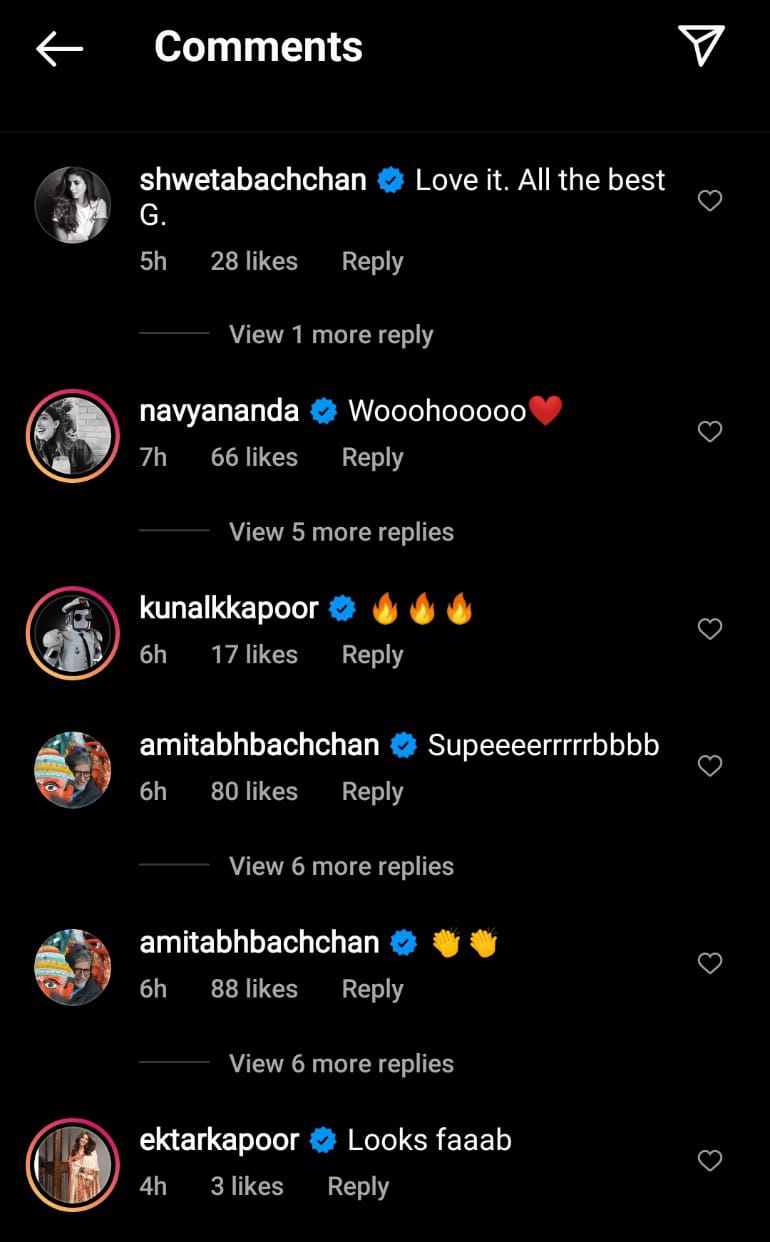Expand 1 more reply under shwetabachchan

click(x=331, y=335)
